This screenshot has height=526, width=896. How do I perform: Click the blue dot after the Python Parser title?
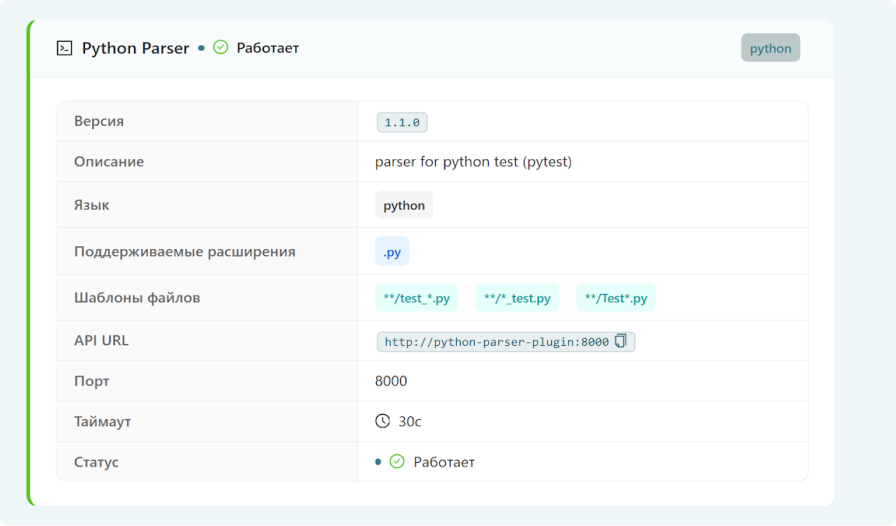(201, 48)
